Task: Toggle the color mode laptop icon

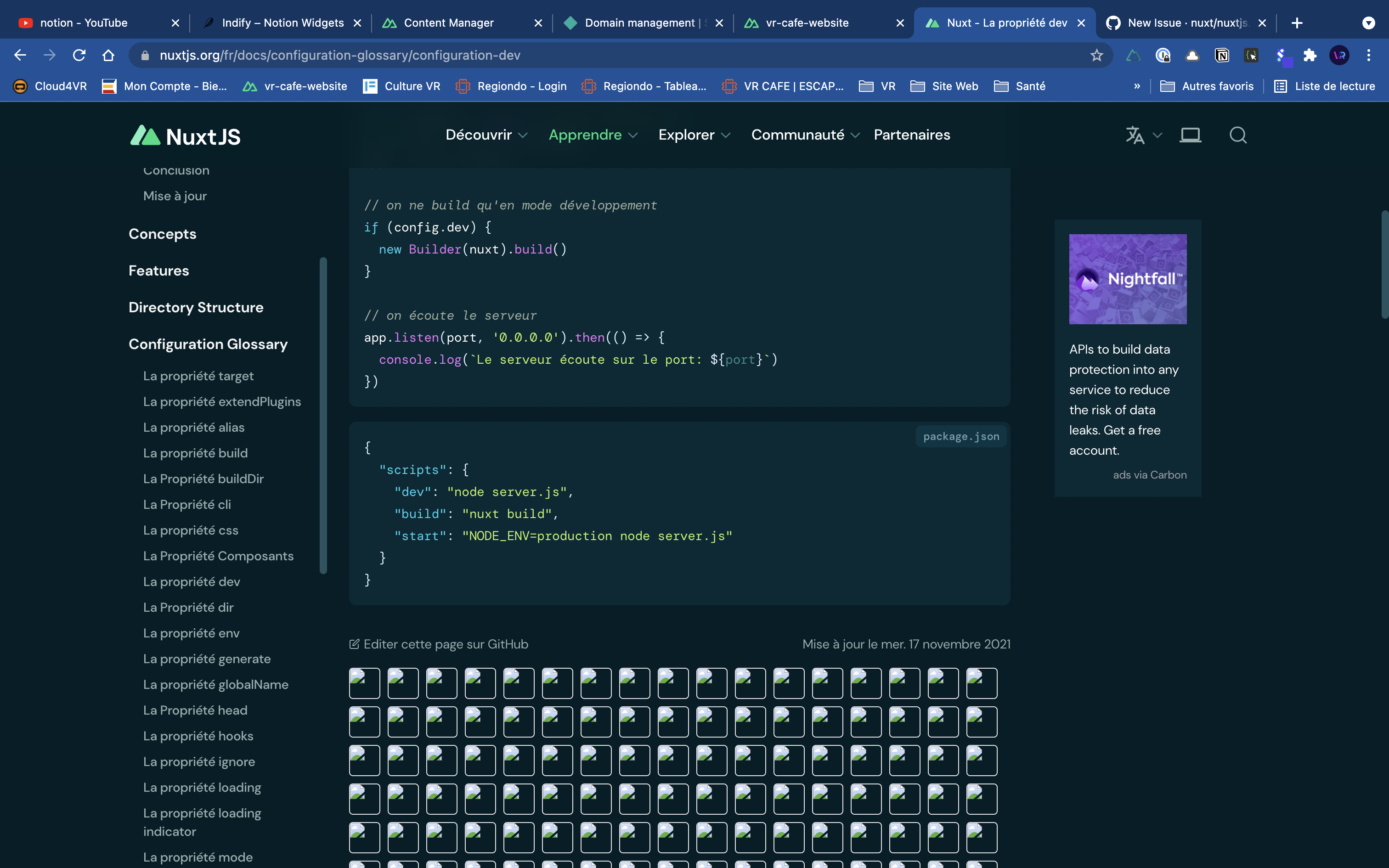Action: click(x=1191, y=135)
